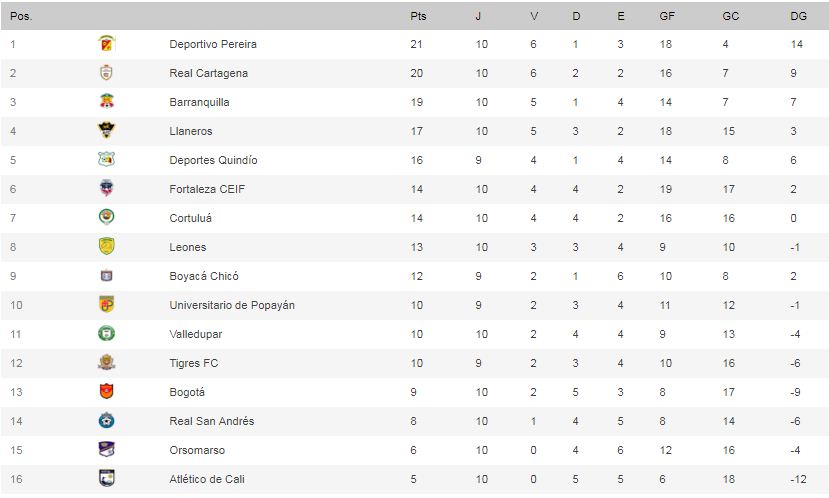
Task: Sort table by Pts column header
Action: [418, 16]
